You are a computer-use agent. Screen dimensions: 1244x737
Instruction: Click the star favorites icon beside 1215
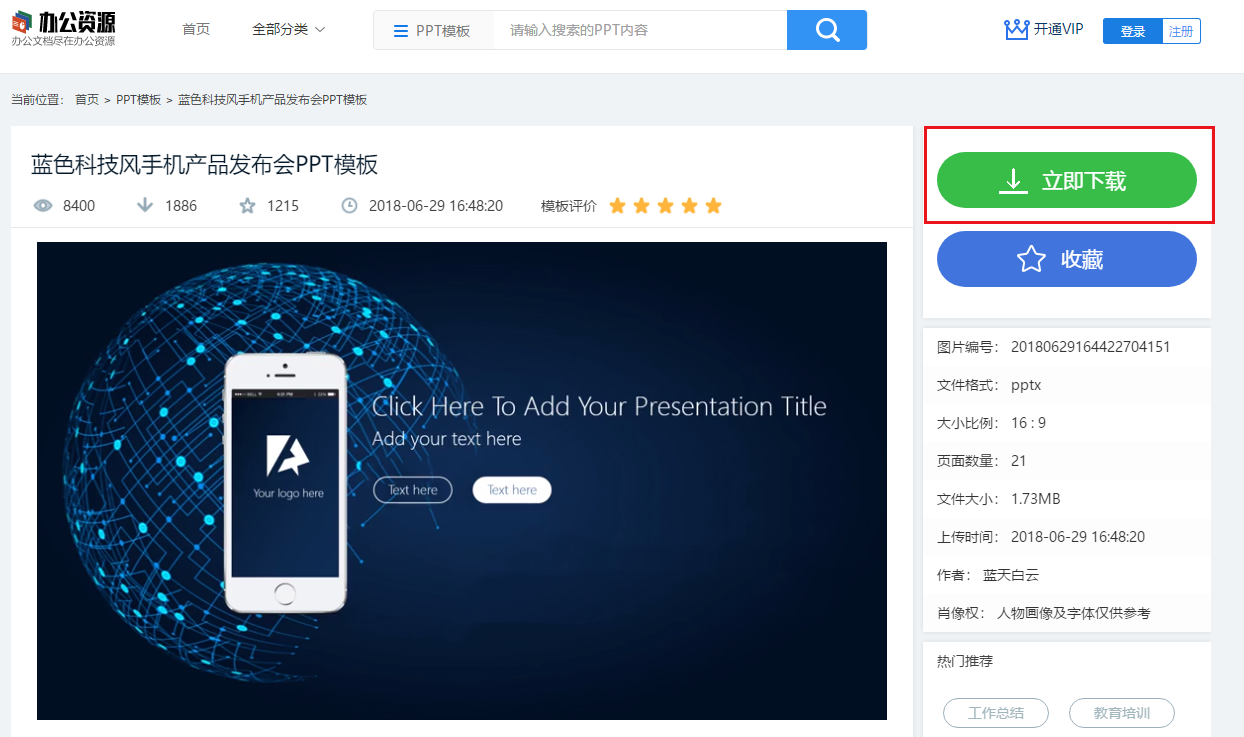(x=247, y=206)
